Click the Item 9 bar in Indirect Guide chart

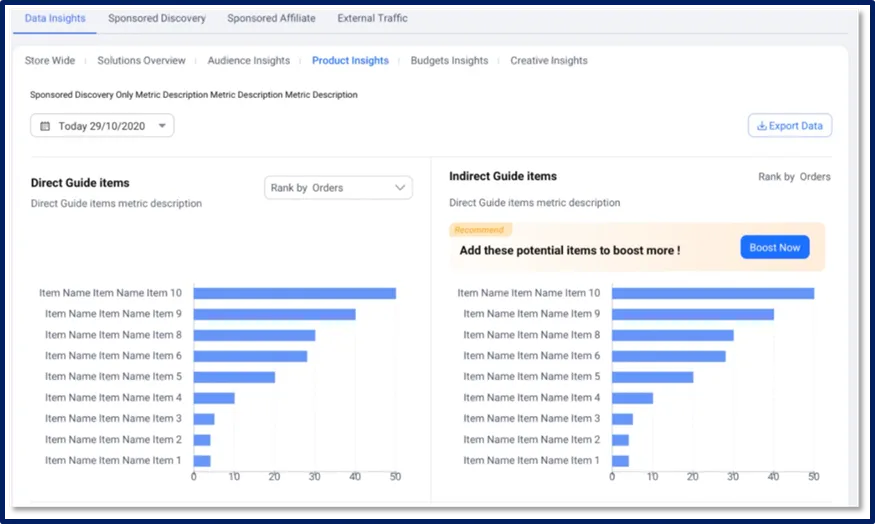692,314
